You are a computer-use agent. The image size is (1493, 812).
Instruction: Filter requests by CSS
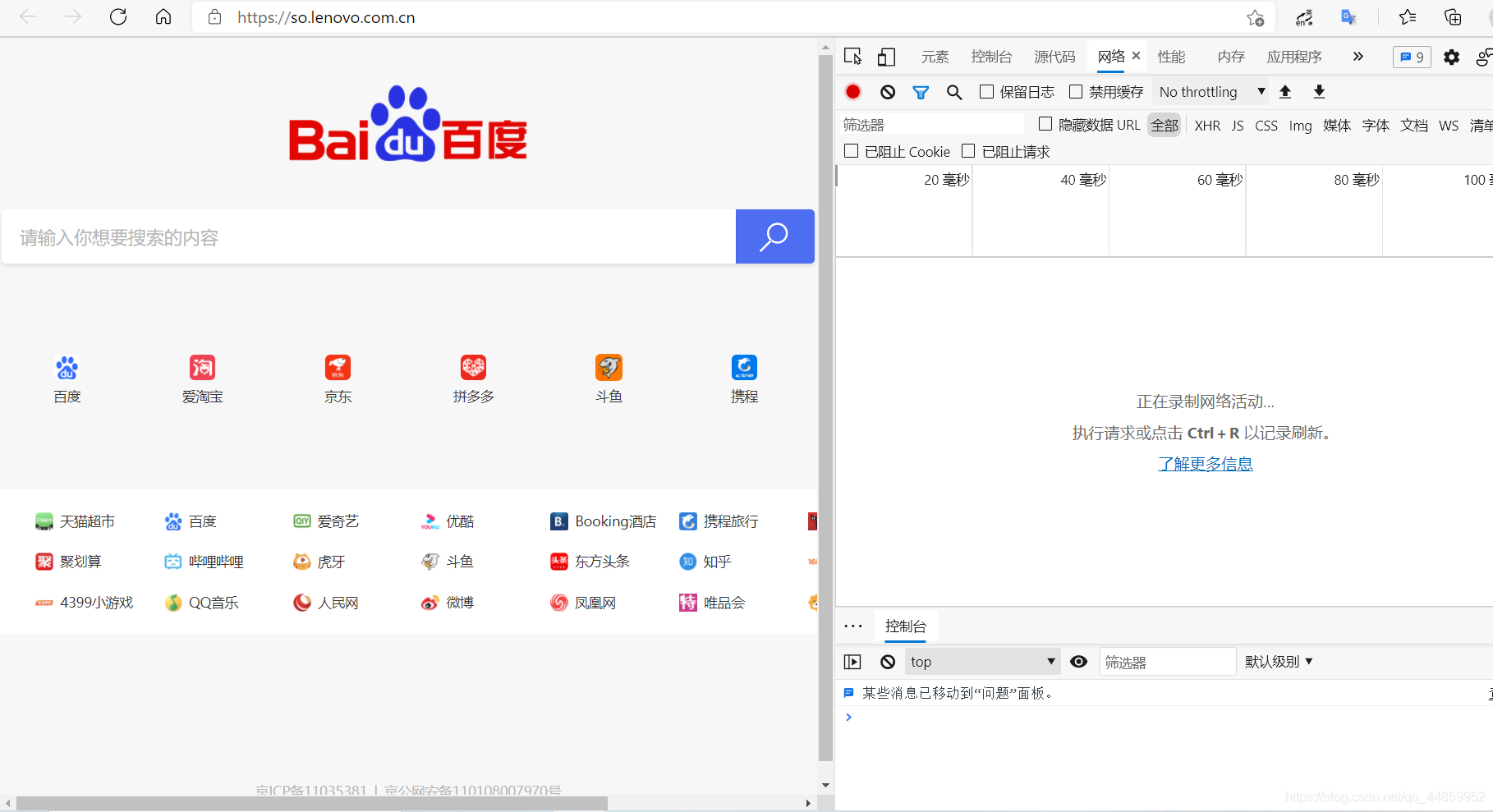[x=1266, y=126]
